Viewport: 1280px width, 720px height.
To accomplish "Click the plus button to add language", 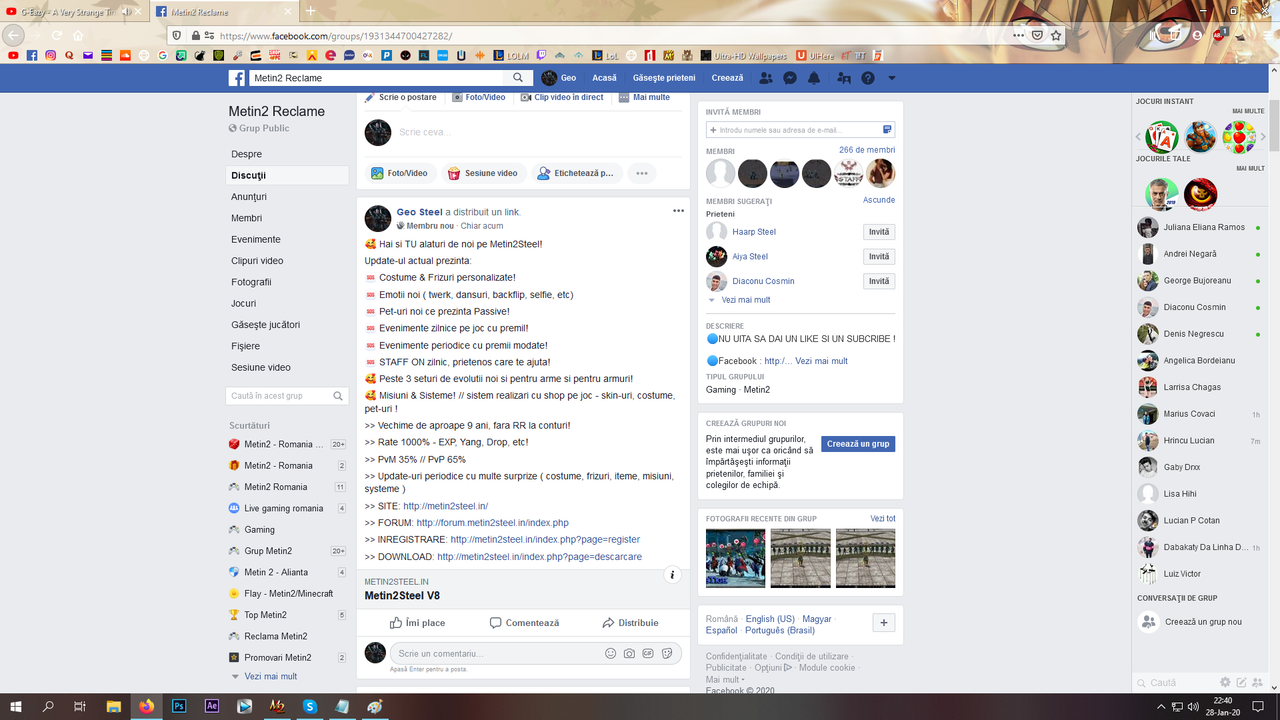I will pyautogui.click(x=884, y=623).
